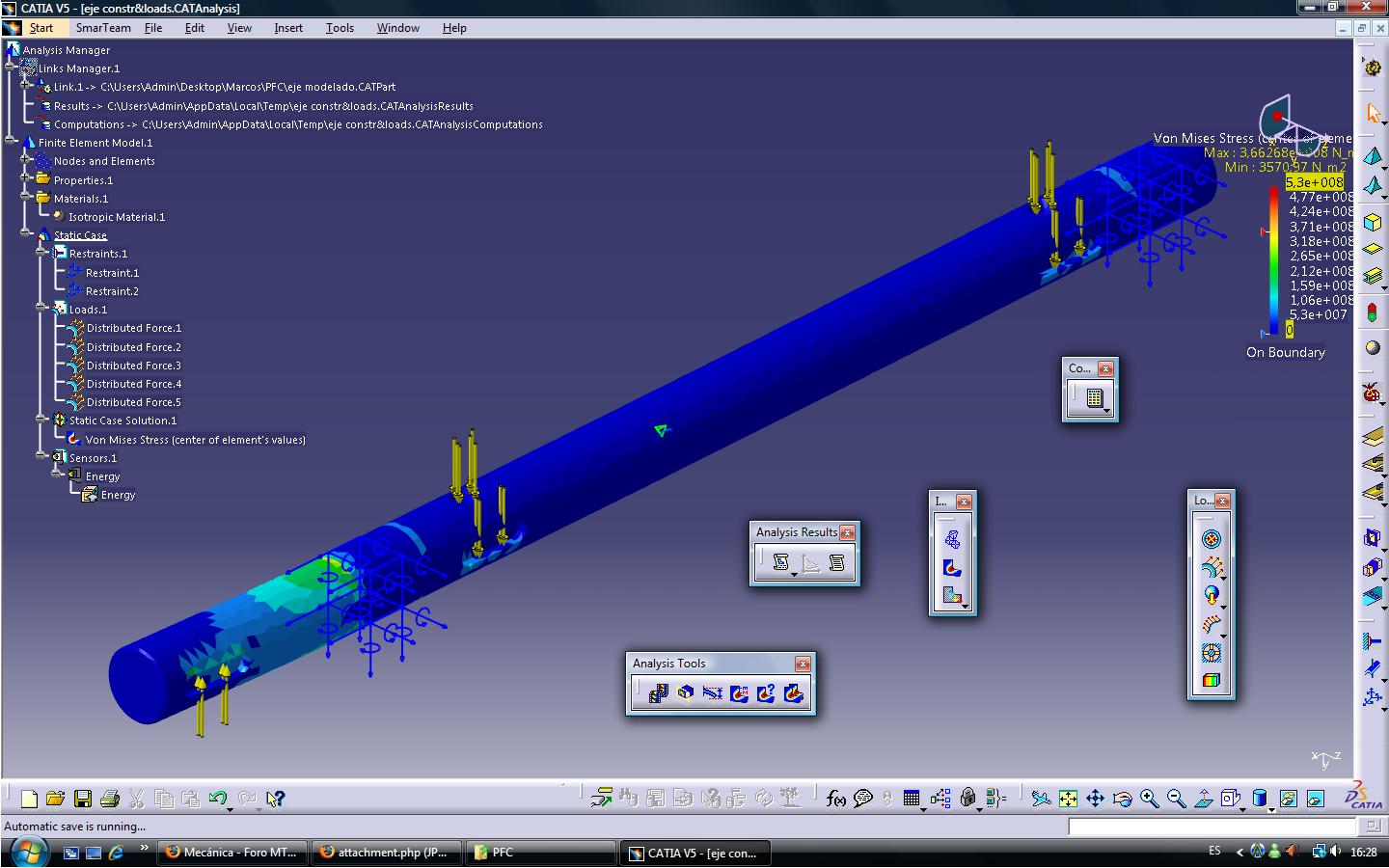Switch to PFC folder in taskbar
The width and height of the screenshot is (1389, 868).
tap(541, 853)
